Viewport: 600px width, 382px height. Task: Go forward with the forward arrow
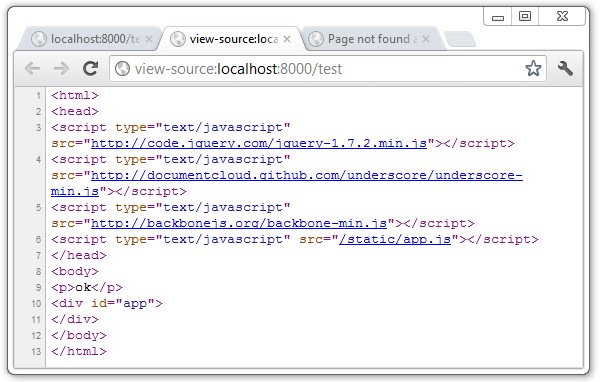(61, 69)
